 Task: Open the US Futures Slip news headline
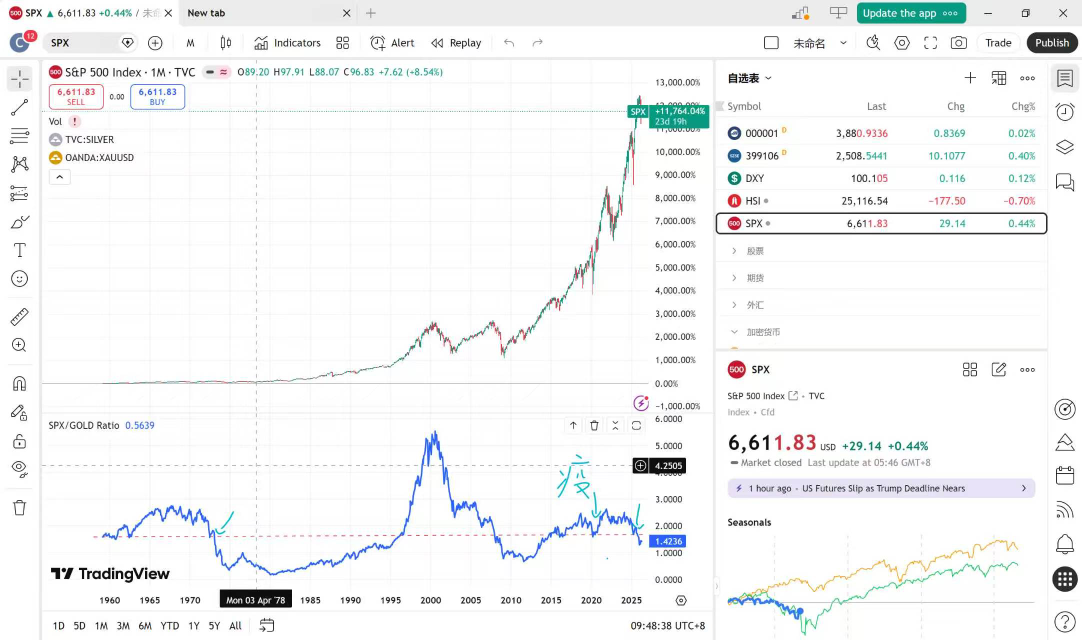pyautogui.click(x=881, y=488)
